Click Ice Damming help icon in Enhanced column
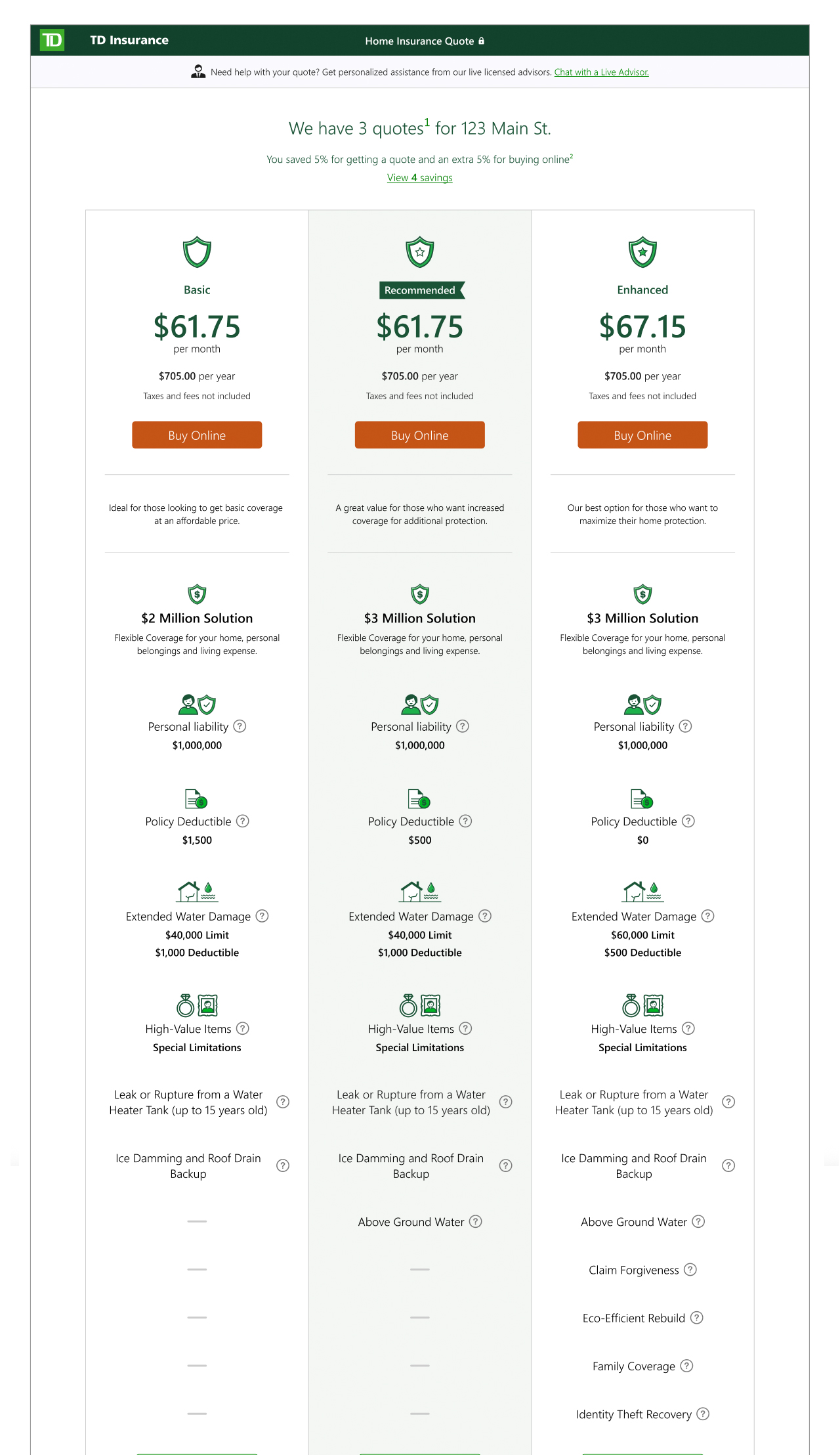This screenshot has height=1455, width=840. [x=728, y=1165]
